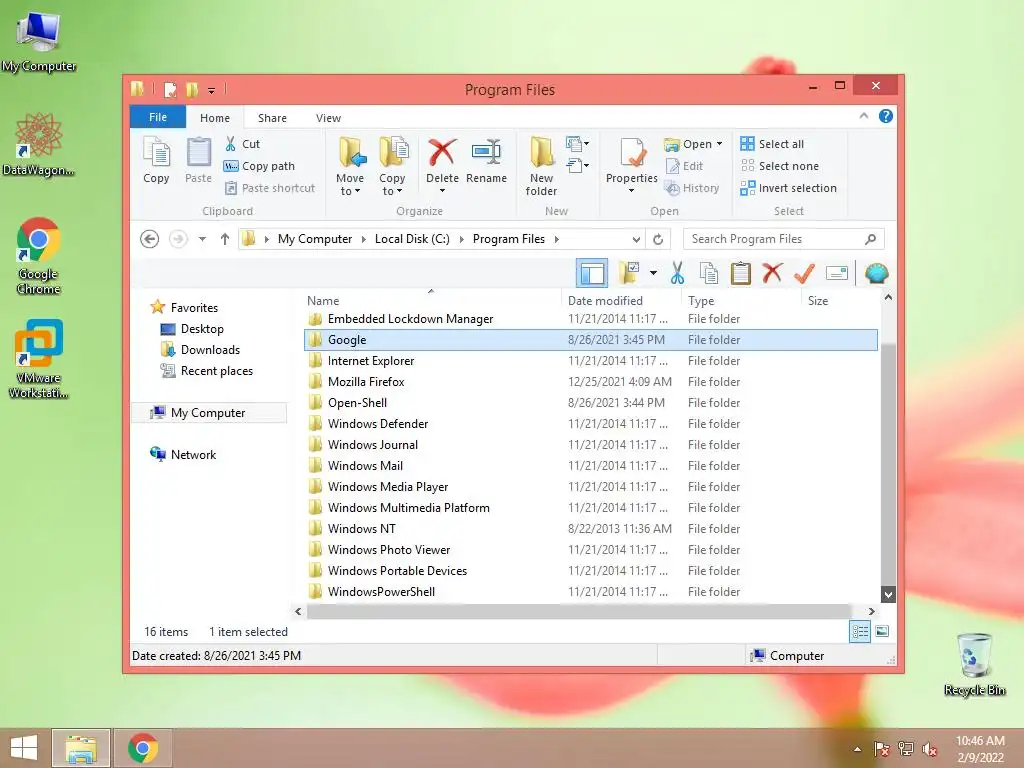Toggle the navigation pane toolbar icon
The width and height of the screenshot is (1024, 768).
[592, 273]
